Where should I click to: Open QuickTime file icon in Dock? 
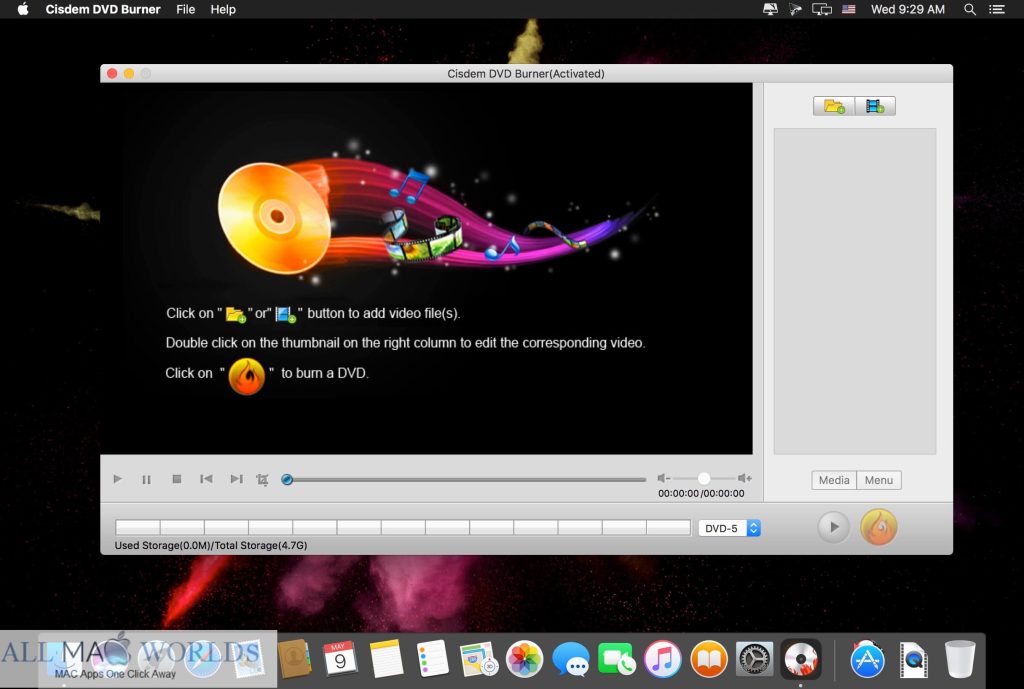point(914,659)
